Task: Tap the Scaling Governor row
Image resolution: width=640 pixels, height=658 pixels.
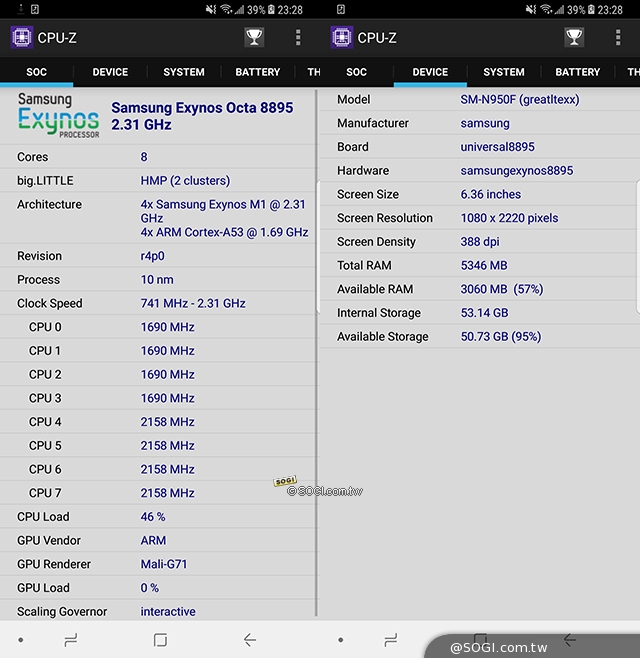Action: (158, 611)
